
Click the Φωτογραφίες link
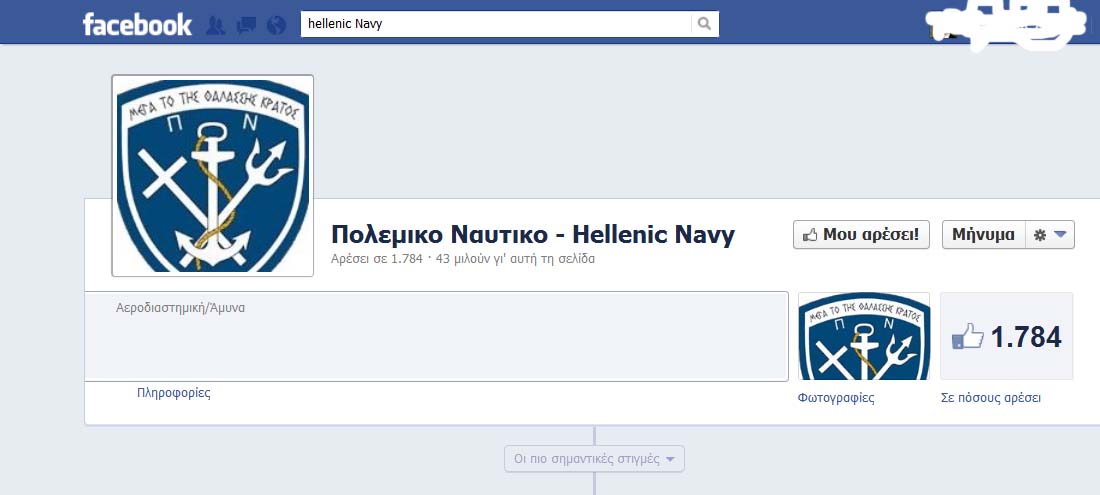(x=836, y=398)
